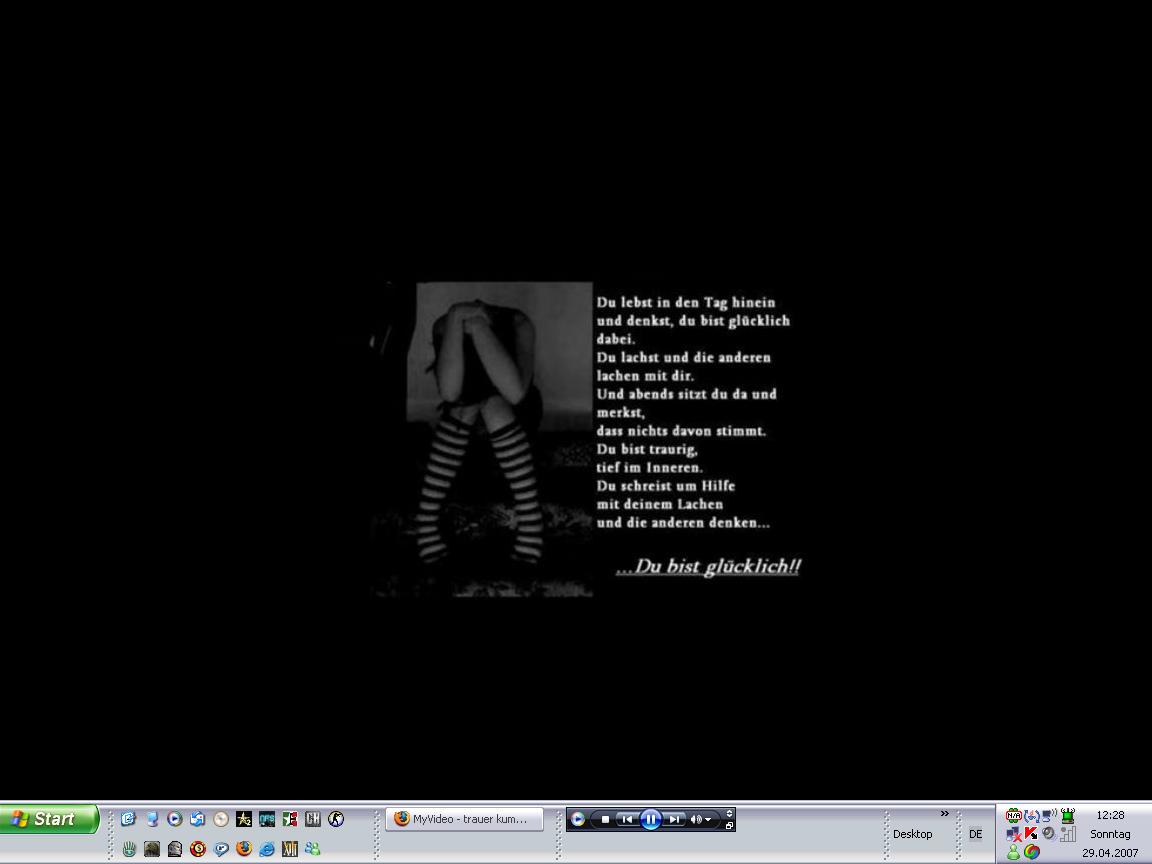Open the volume dropdown arrow in media player
Screen dimensions: 1152x864
[x=709, y=819]
